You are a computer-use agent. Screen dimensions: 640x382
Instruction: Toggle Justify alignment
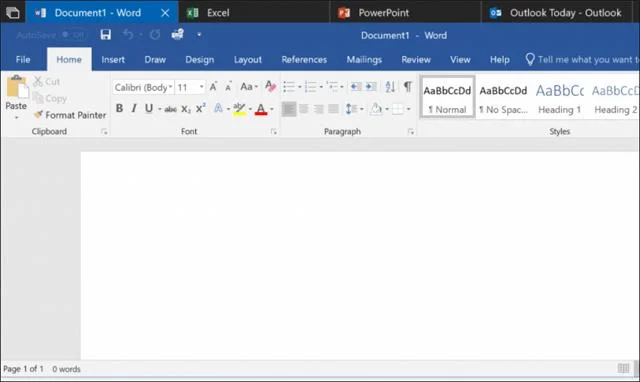333,109
